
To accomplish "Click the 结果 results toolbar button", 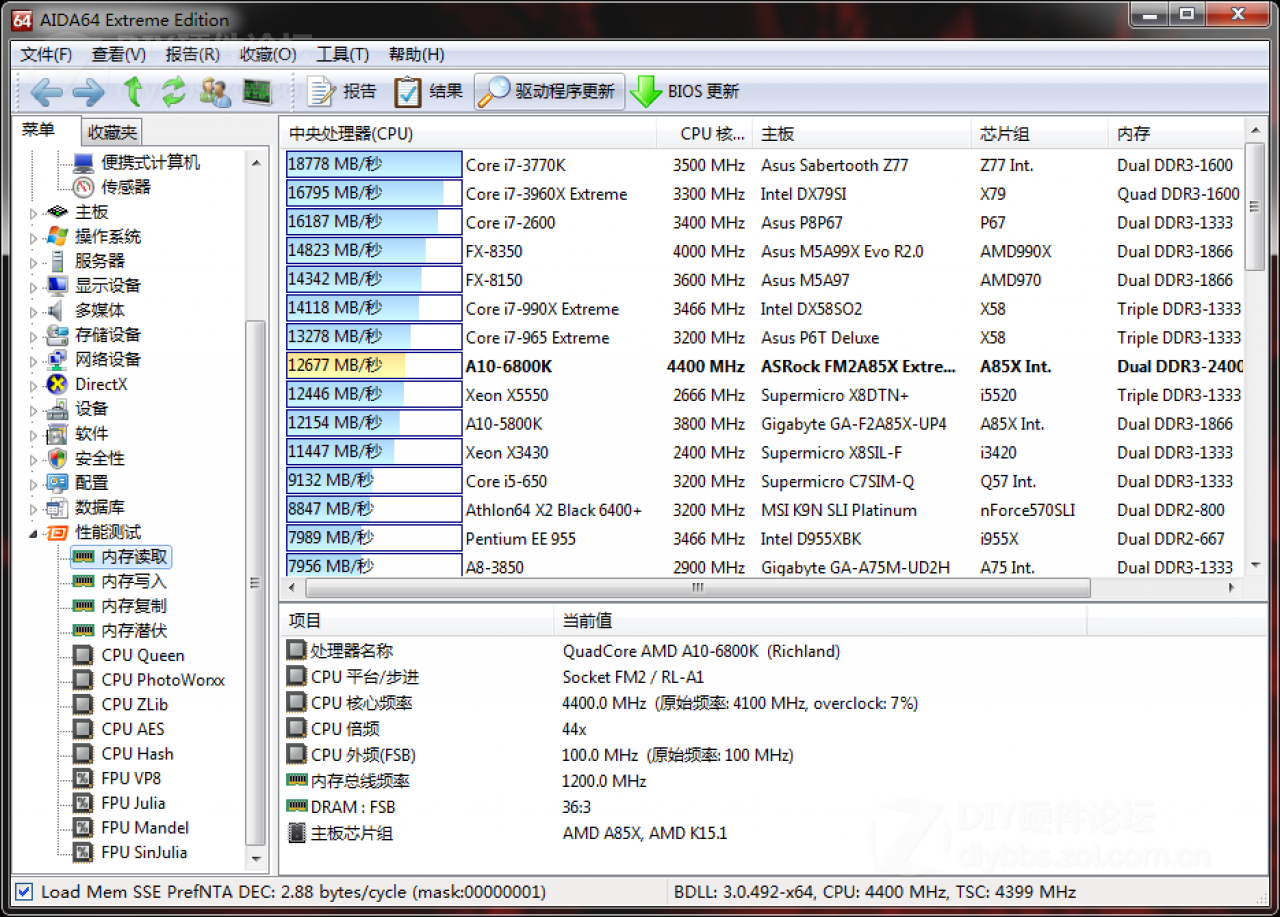I will tap(428, 92).
